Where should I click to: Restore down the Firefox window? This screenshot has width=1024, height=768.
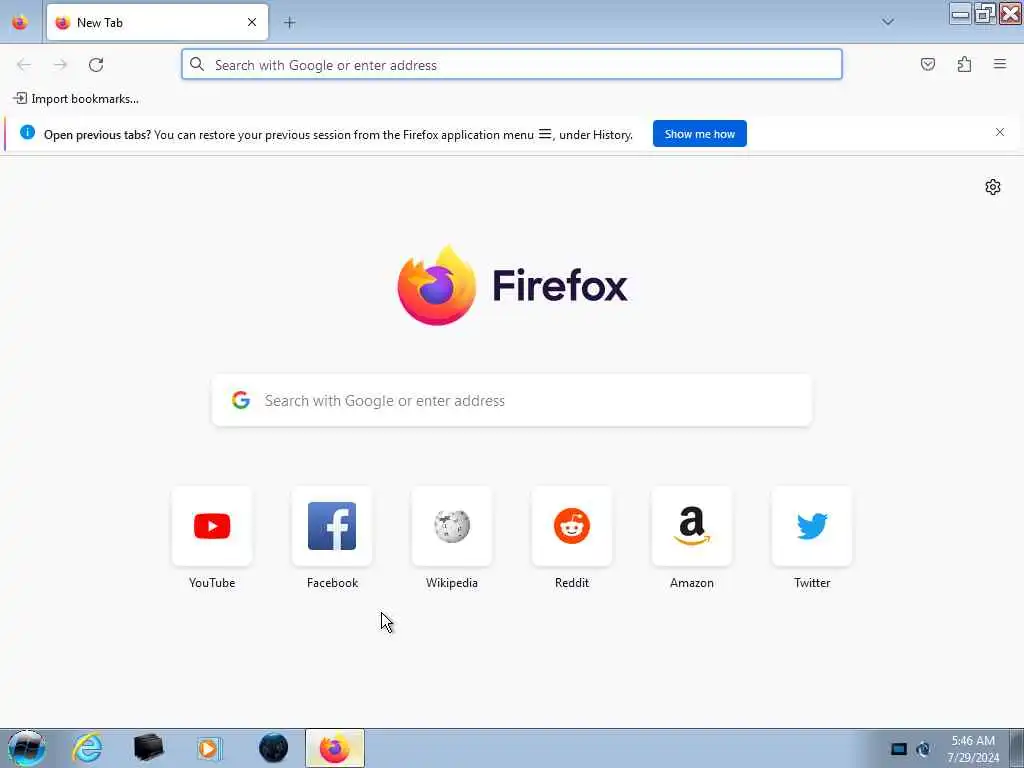(x=985, y=13)
